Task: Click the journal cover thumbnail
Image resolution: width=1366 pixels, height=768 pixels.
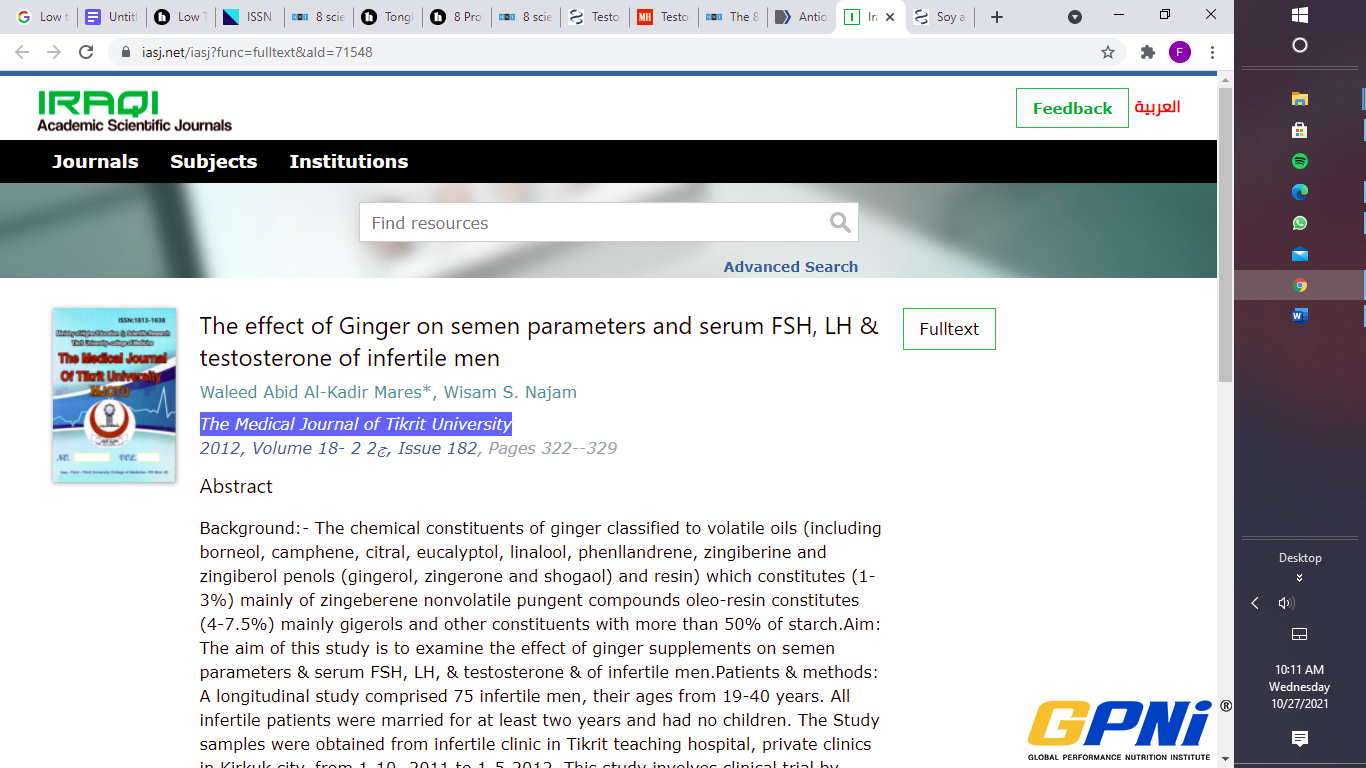Action: tap(100, 395)
